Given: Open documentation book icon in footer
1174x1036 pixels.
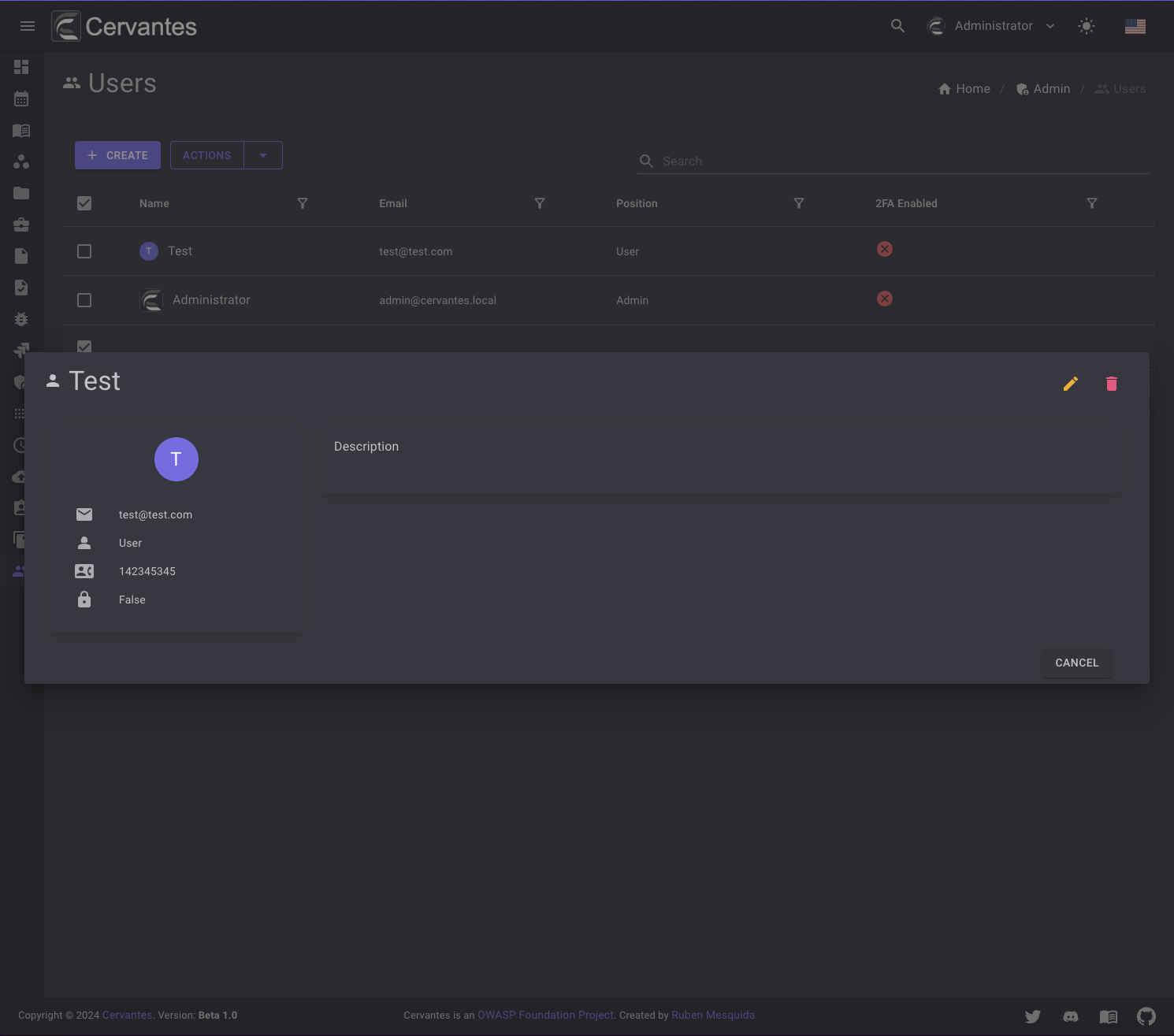Looking at the screenshot, I should pos(1109,1016).
